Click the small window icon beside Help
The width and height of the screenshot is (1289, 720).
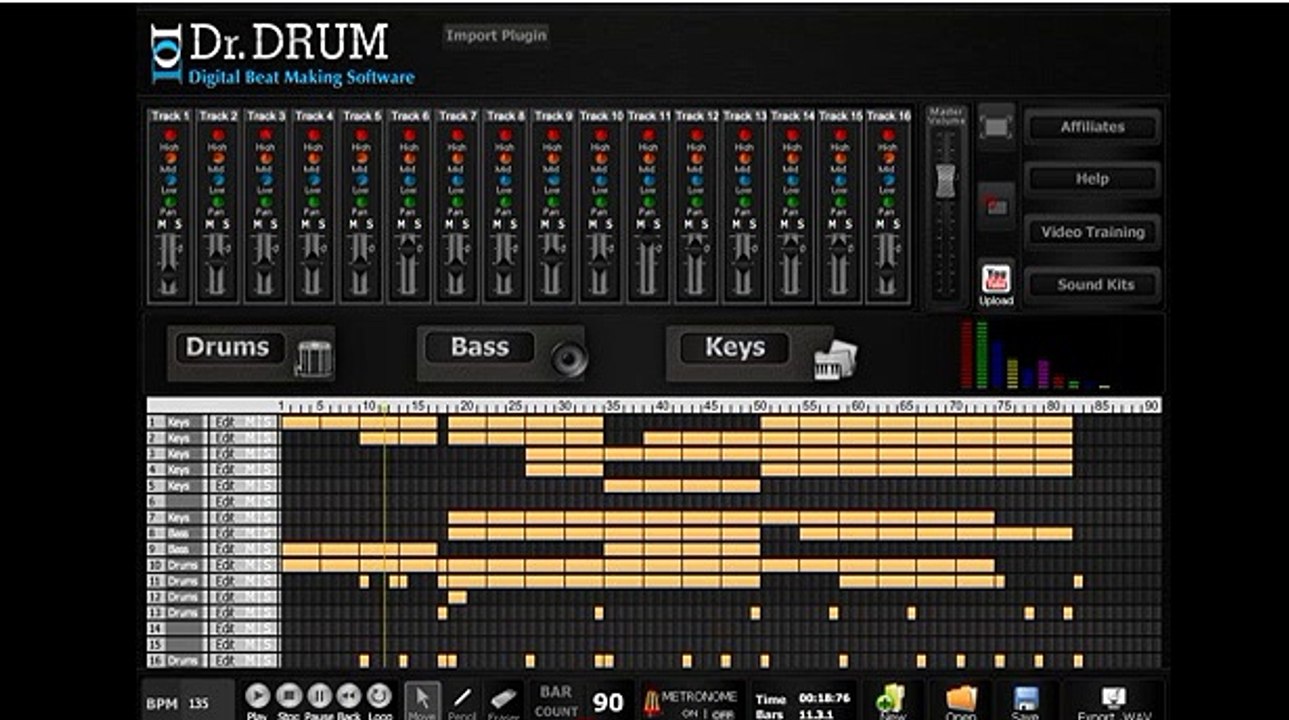tap(996, 206)
